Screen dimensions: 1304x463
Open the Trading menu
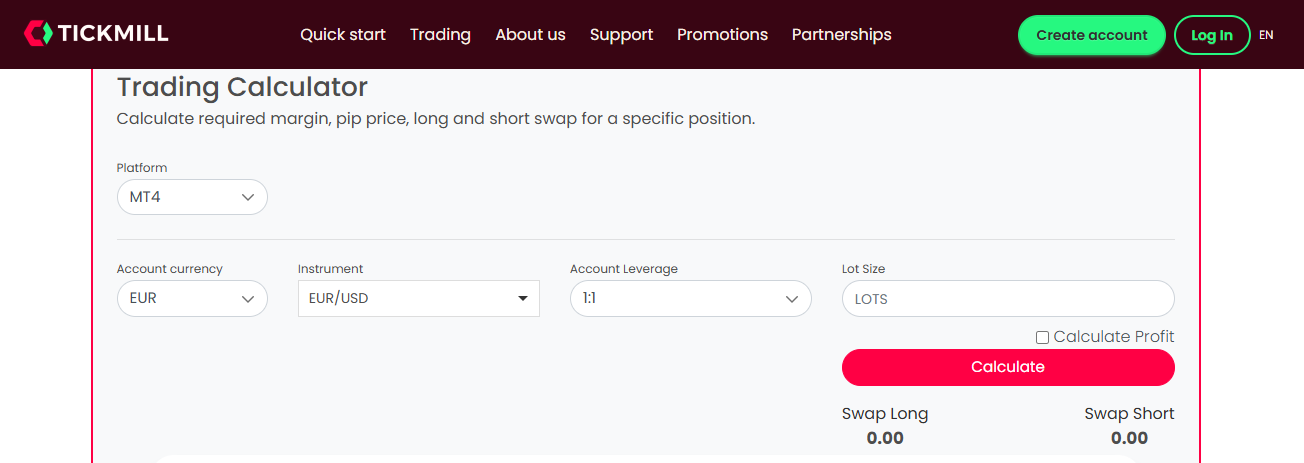(x=440, y=35)
